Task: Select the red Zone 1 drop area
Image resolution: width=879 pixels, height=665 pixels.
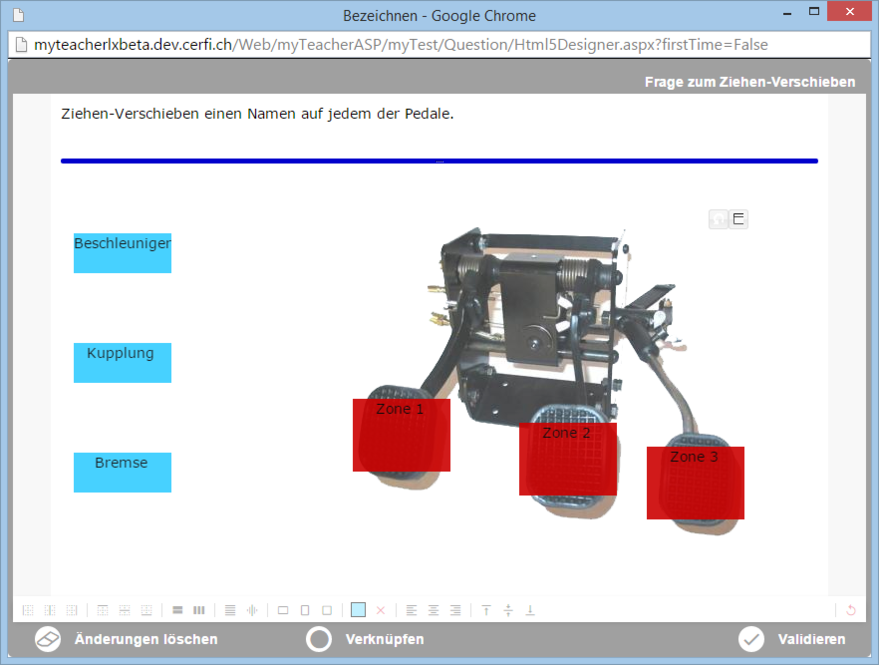Action: 401,436
